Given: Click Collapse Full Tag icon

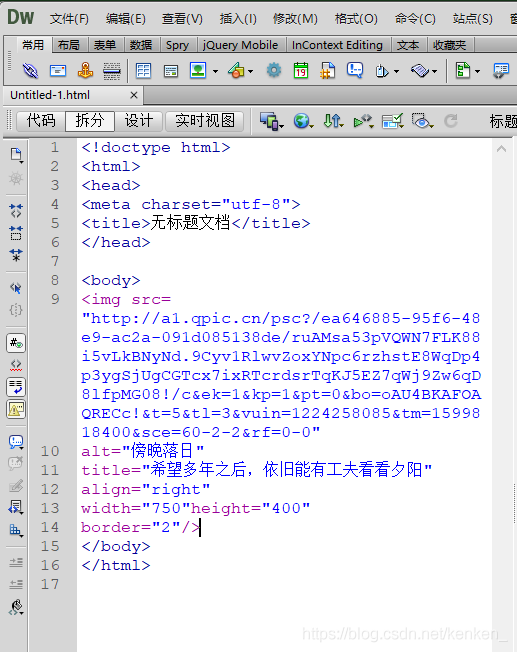Looking at the screenshot, I should 16,211.
